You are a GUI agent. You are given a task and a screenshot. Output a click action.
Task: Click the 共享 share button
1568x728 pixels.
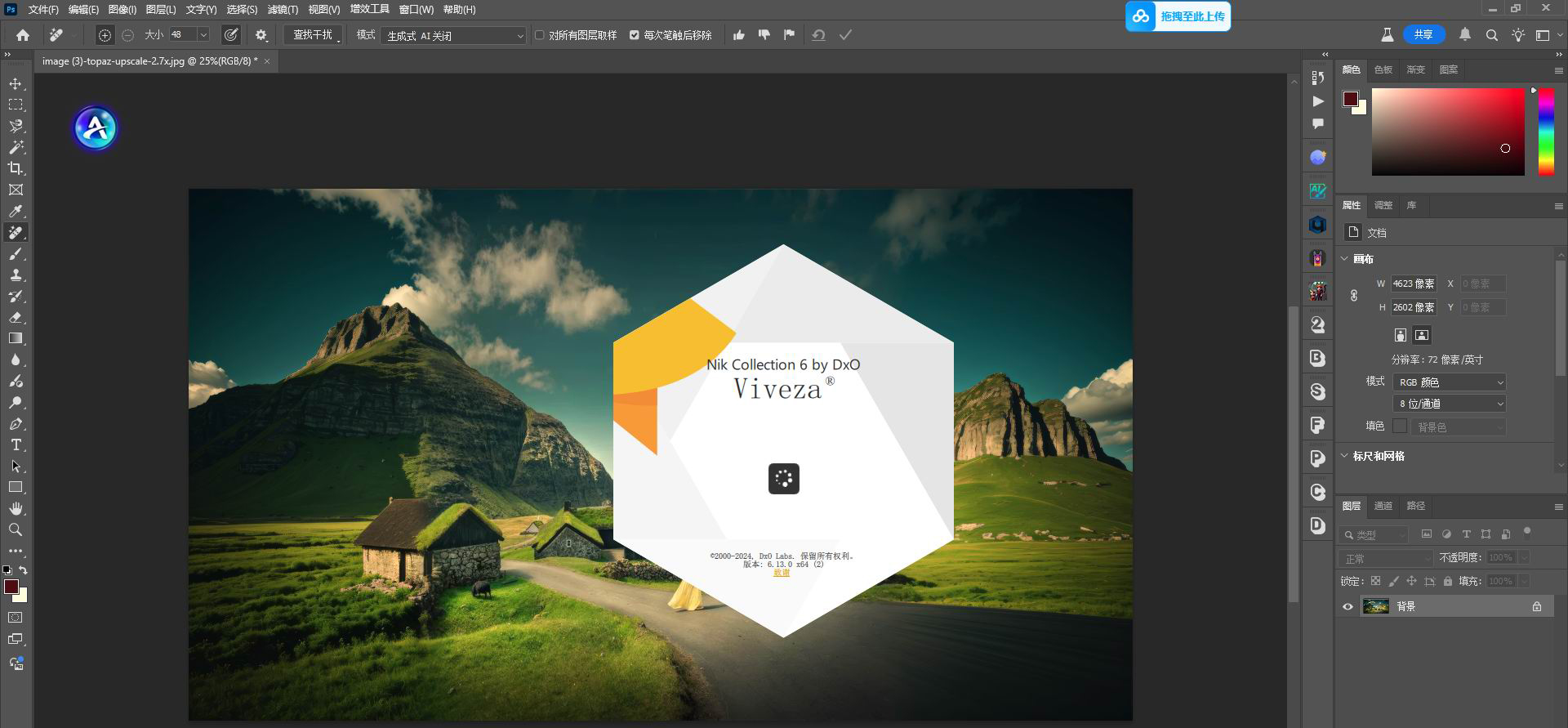pos(1423,35)
